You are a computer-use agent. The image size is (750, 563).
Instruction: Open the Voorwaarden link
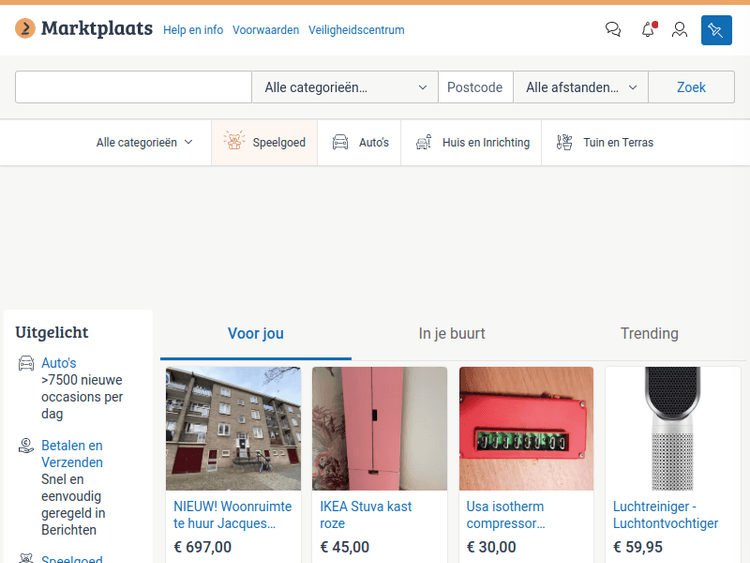coord(266,30)
